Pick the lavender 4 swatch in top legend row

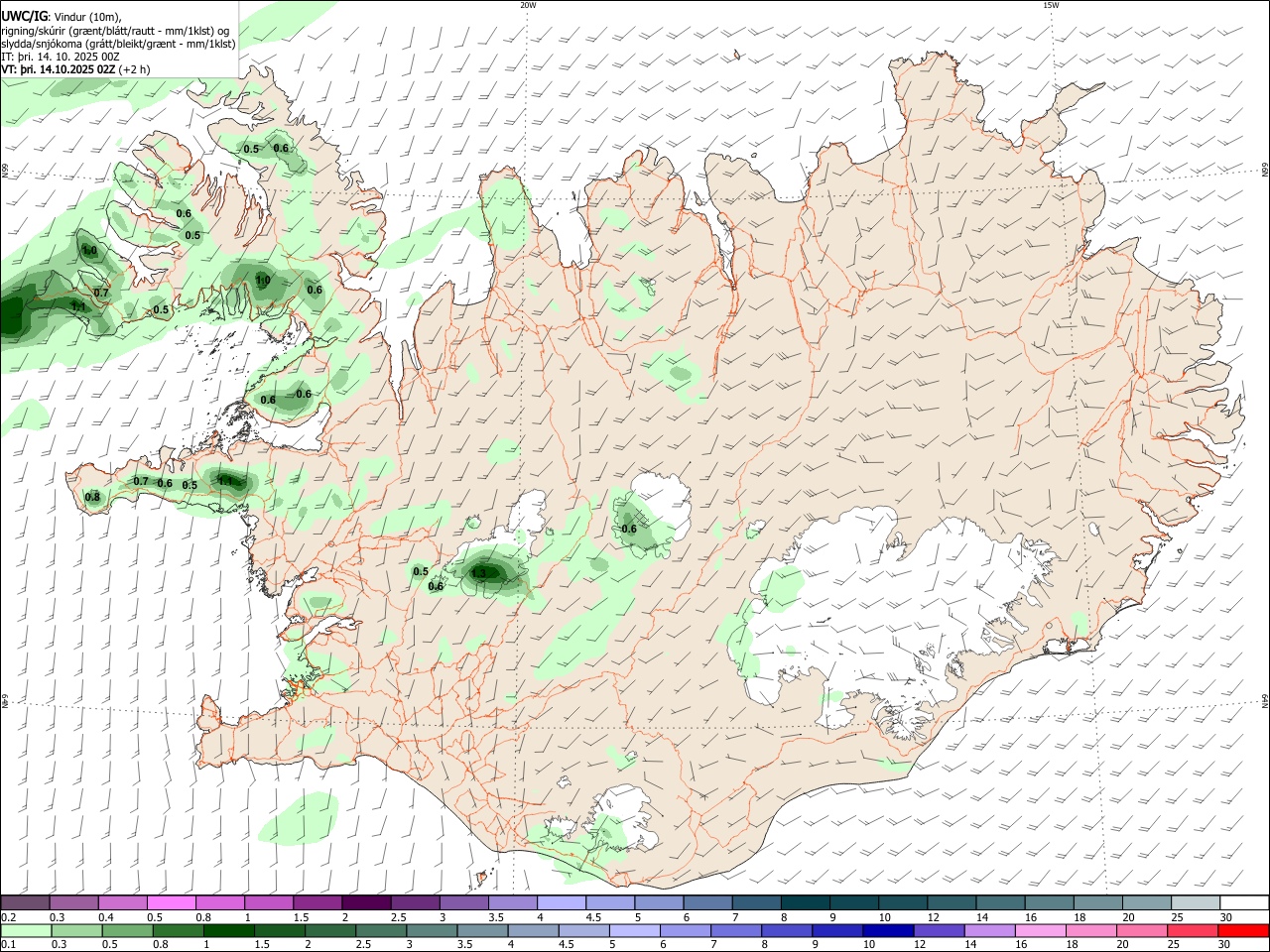(x=562, y=903)
